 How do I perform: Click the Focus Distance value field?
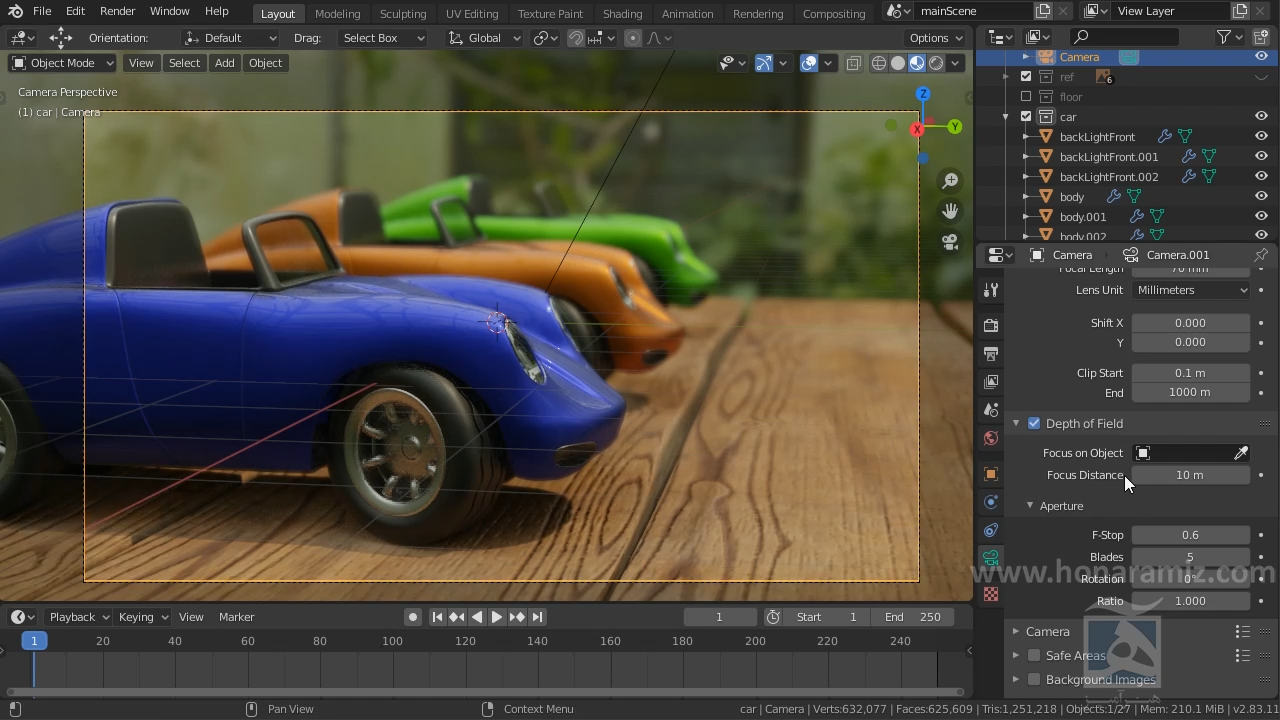coord(1190,475)
